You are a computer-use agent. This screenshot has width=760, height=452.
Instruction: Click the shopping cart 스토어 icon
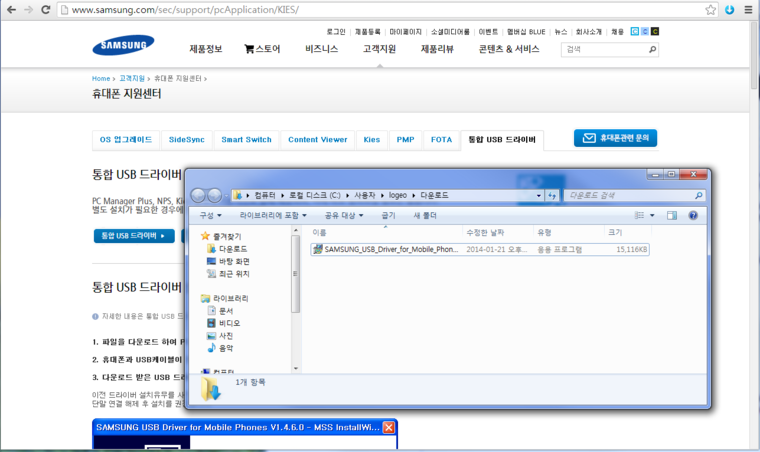click(249, 49)
